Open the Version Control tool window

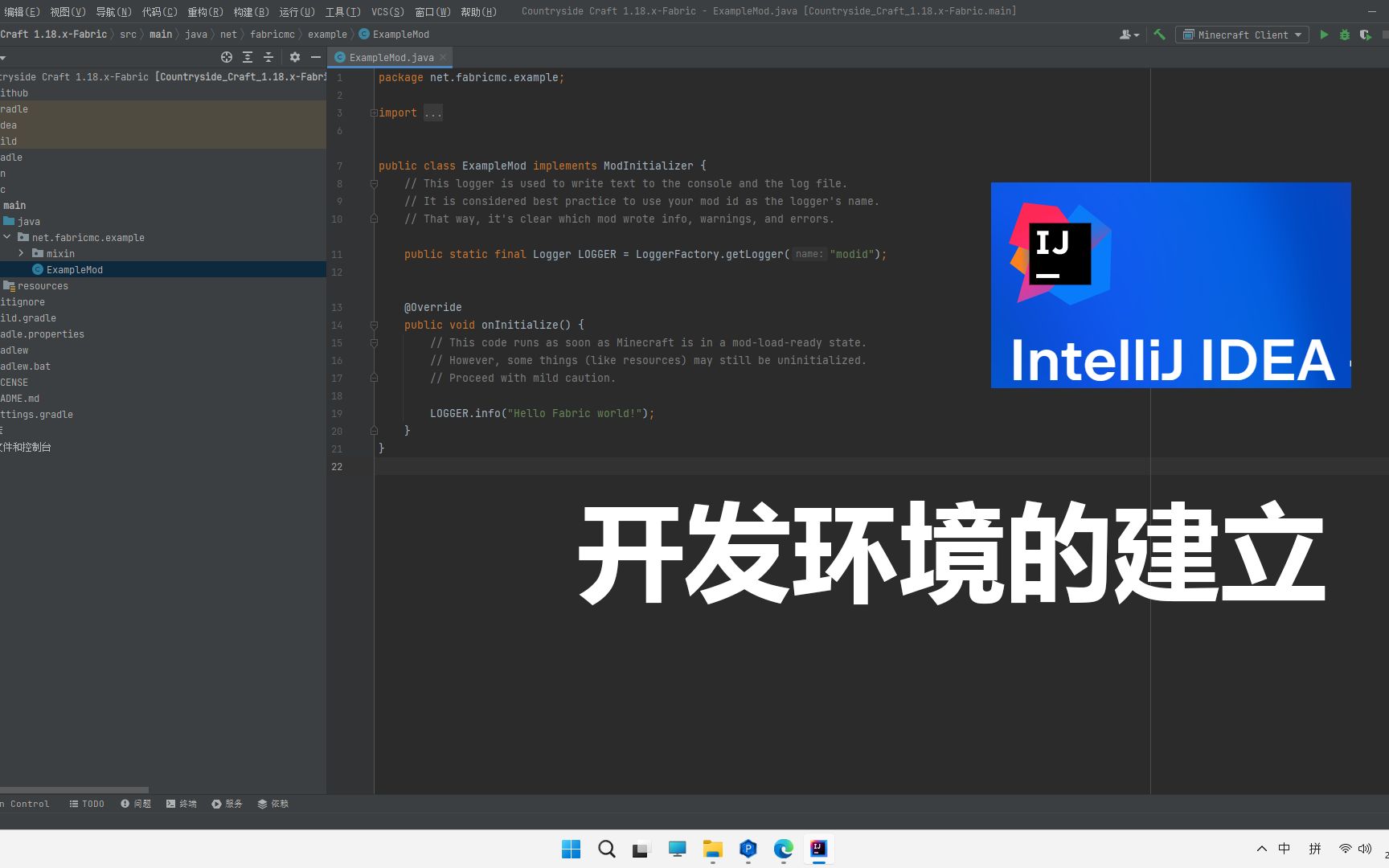(x=25, y=804)
